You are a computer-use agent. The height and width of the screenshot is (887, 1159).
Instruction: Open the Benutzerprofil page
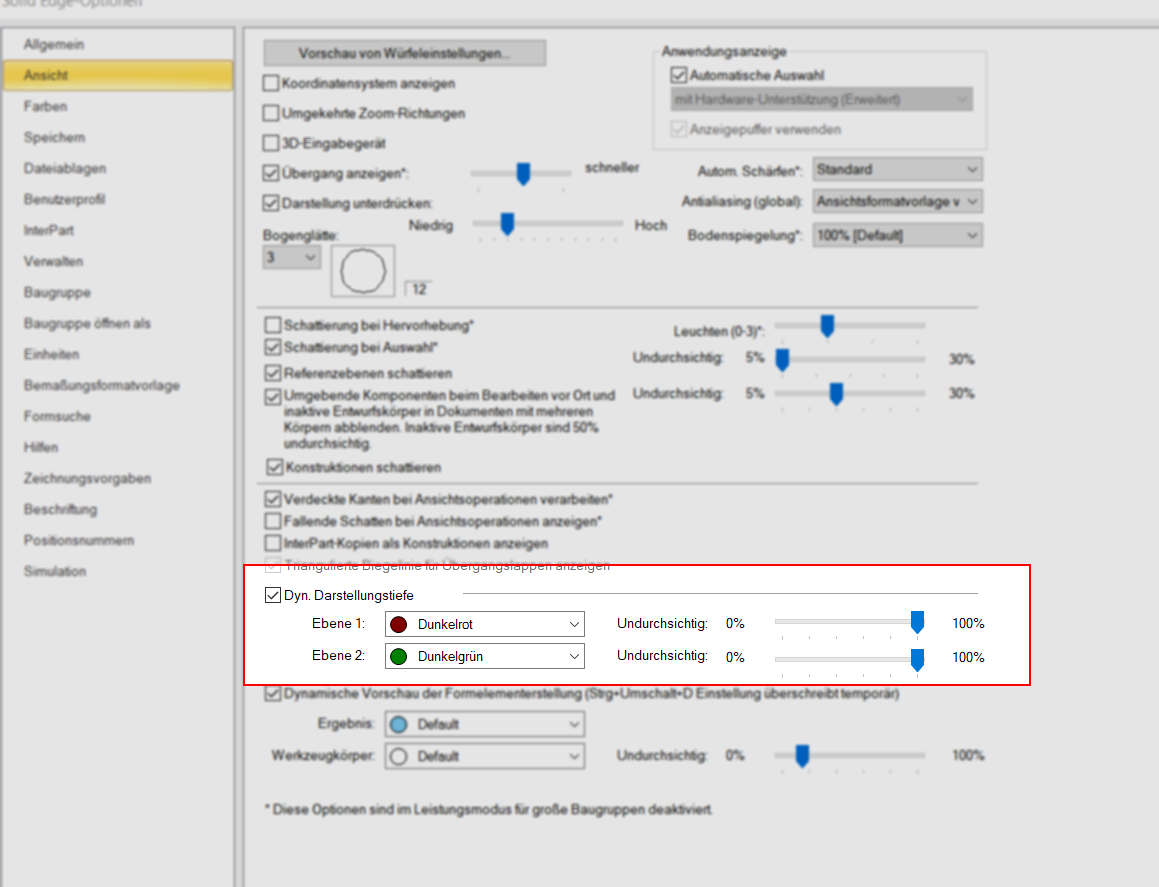tap(64, 200)
